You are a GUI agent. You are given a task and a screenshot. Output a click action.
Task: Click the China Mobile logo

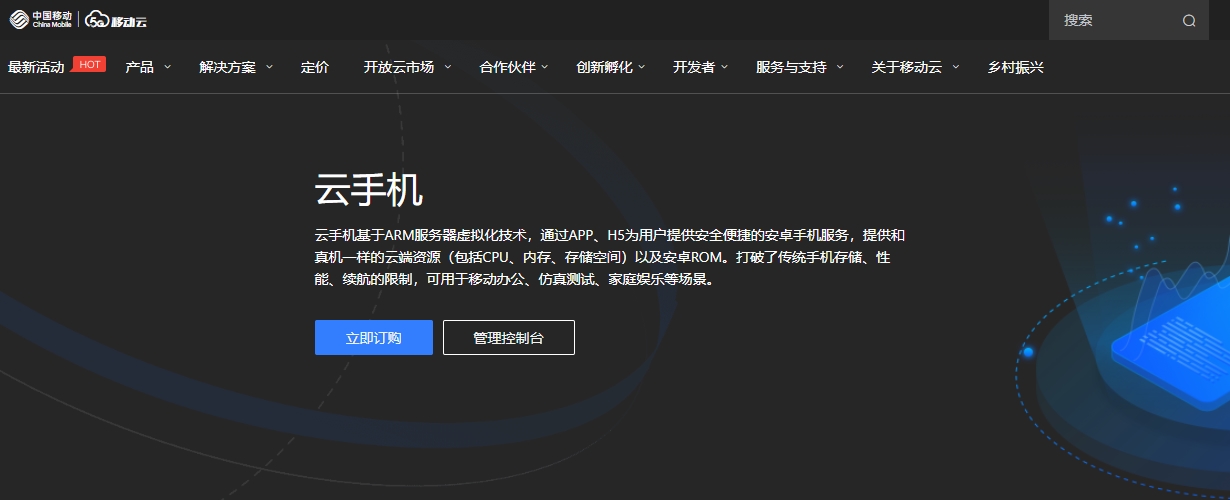pyautogui.click(x=41, y=20)
